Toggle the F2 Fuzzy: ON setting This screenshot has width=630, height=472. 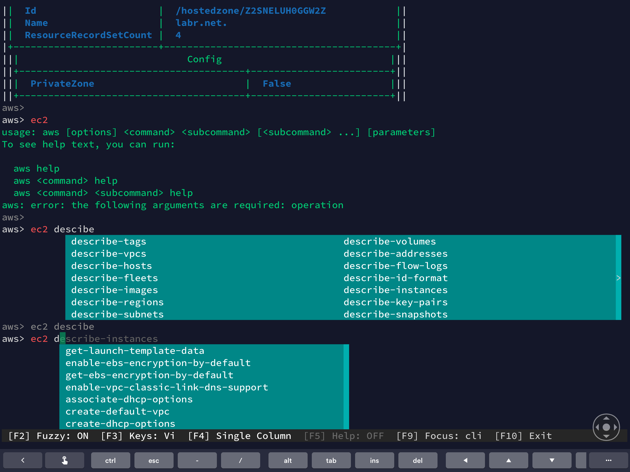coord(48,436)
